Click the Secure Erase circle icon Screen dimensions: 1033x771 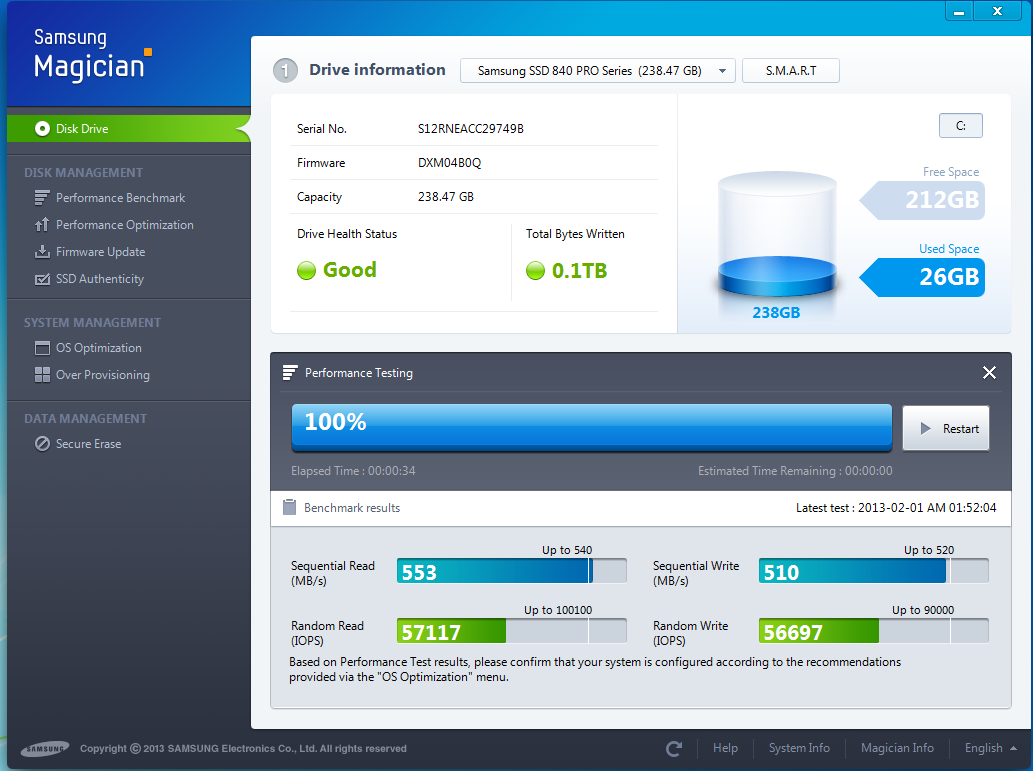pos(42,444)
